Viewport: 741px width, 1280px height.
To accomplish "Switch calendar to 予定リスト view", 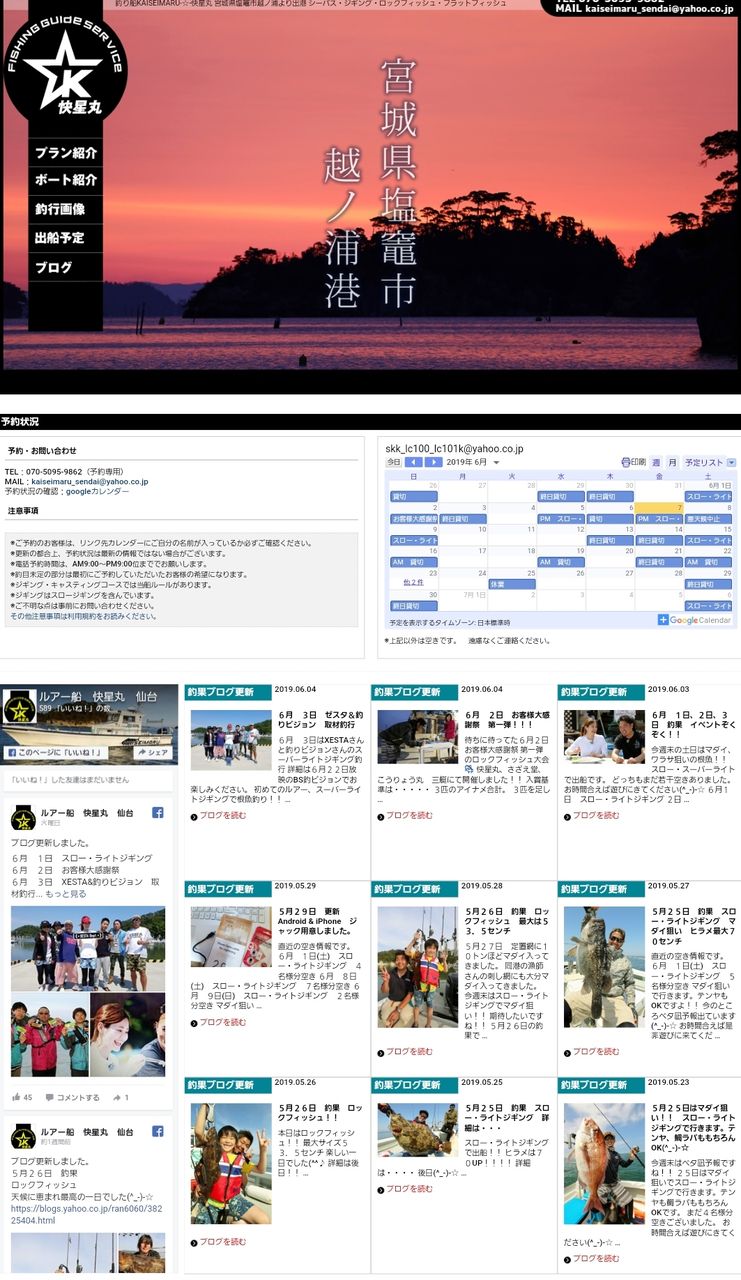I will pos(704,462).
